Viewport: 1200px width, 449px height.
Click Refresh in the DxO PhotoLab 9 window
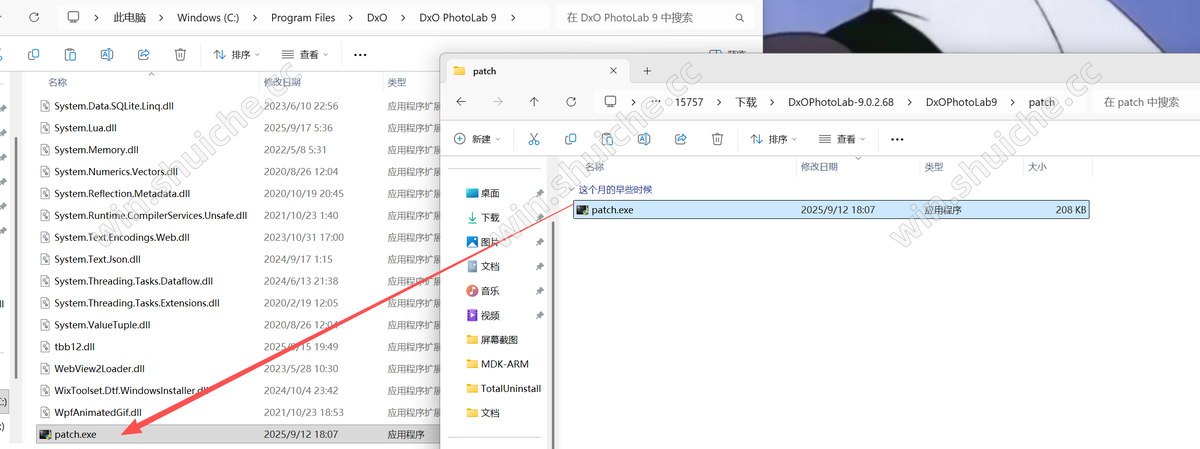(33, 18)
